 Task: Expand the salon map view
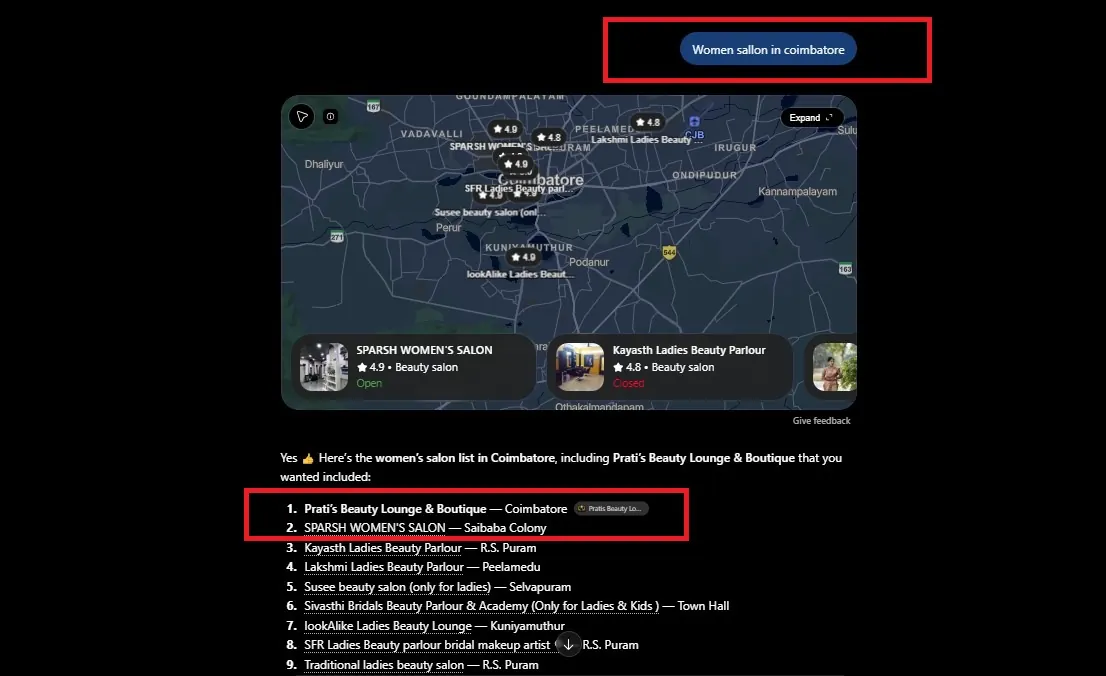point(811,118)
